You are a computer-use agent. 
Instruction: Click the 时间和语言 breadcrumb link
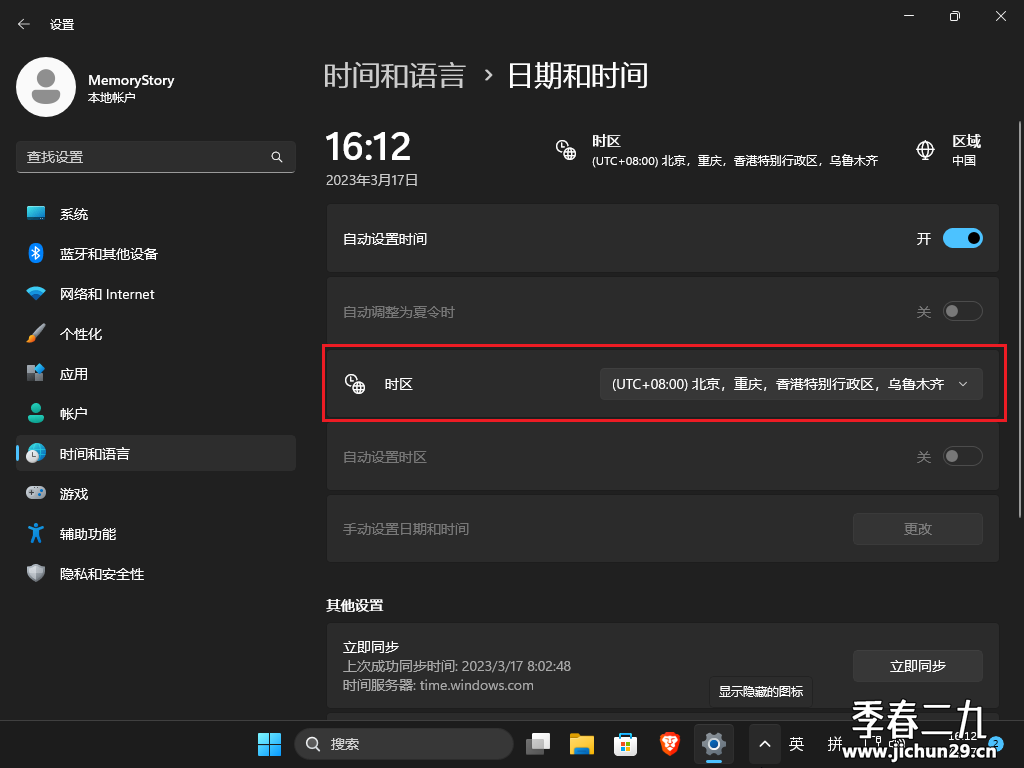[394, 76]
